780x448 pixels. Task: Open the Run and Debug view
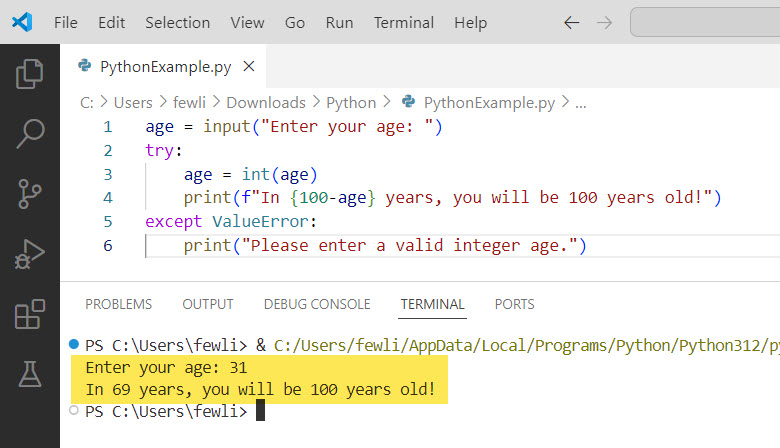click(x=29, y=254)
